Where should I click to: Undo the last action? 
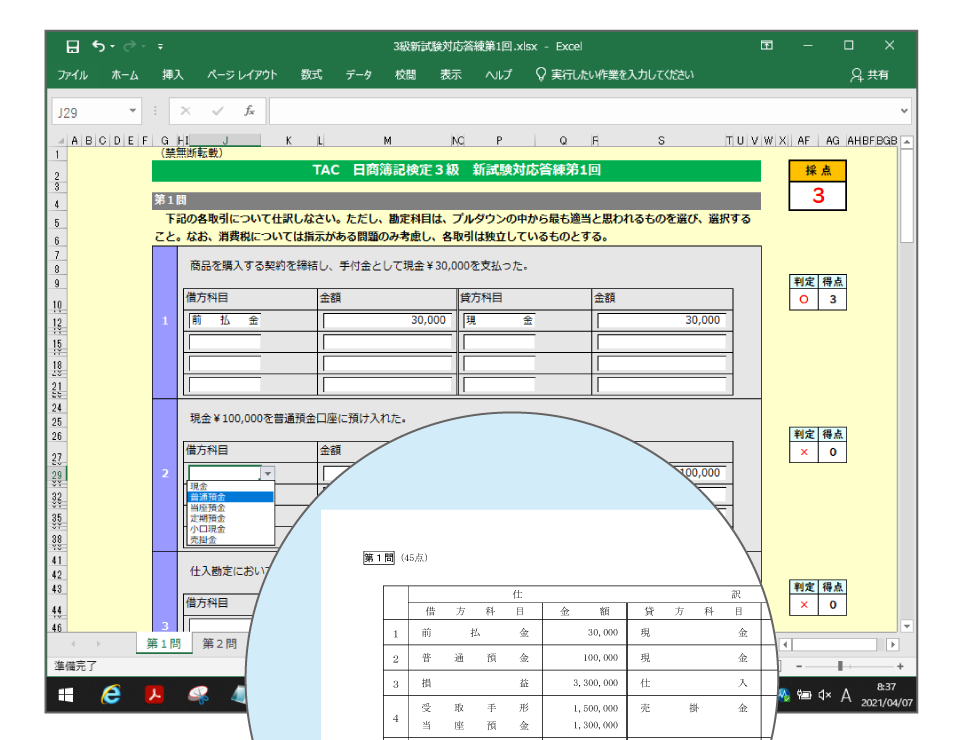(x=98, y=46)
